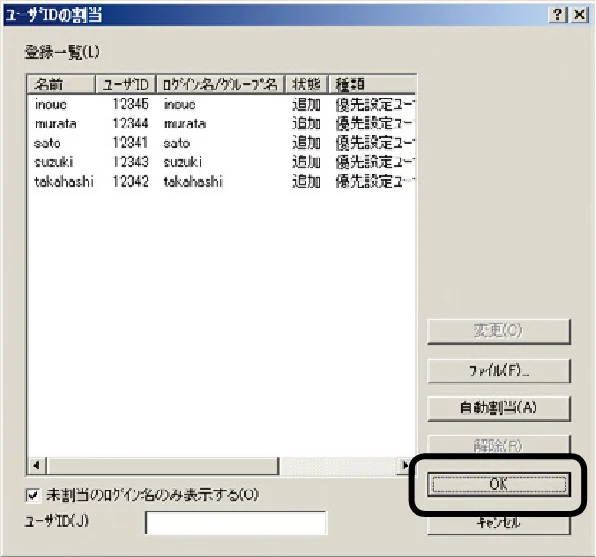Viewport: 596px width, 557px height.
Task: Click user ID 12345
Action: tap(130, 104)
